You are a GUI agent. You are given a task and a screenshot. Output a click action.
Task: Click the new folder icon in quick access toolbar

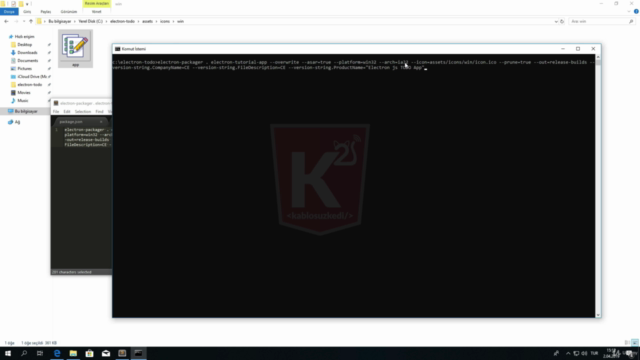(x=21, y=4)
